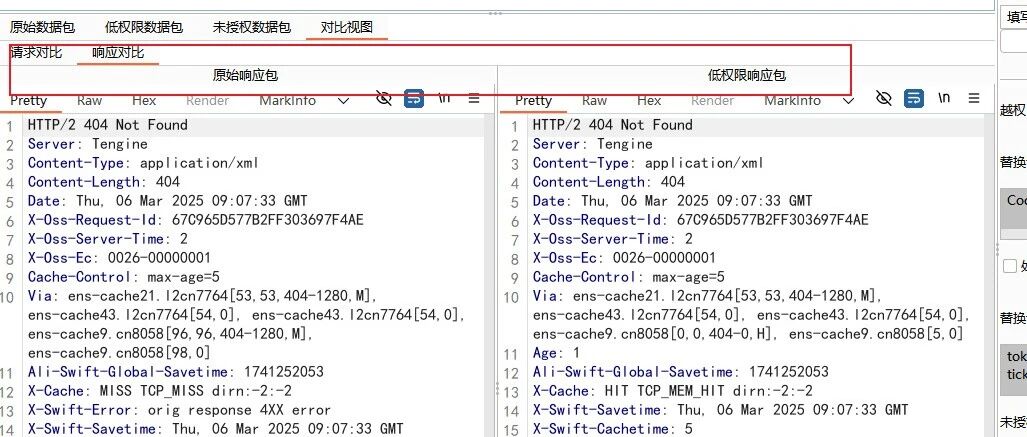Image resolution: width=1027 pixels, height=437 pixels.
Task: Click Via header line in 原始响应包 pane
Action: [x=246, y=324]
